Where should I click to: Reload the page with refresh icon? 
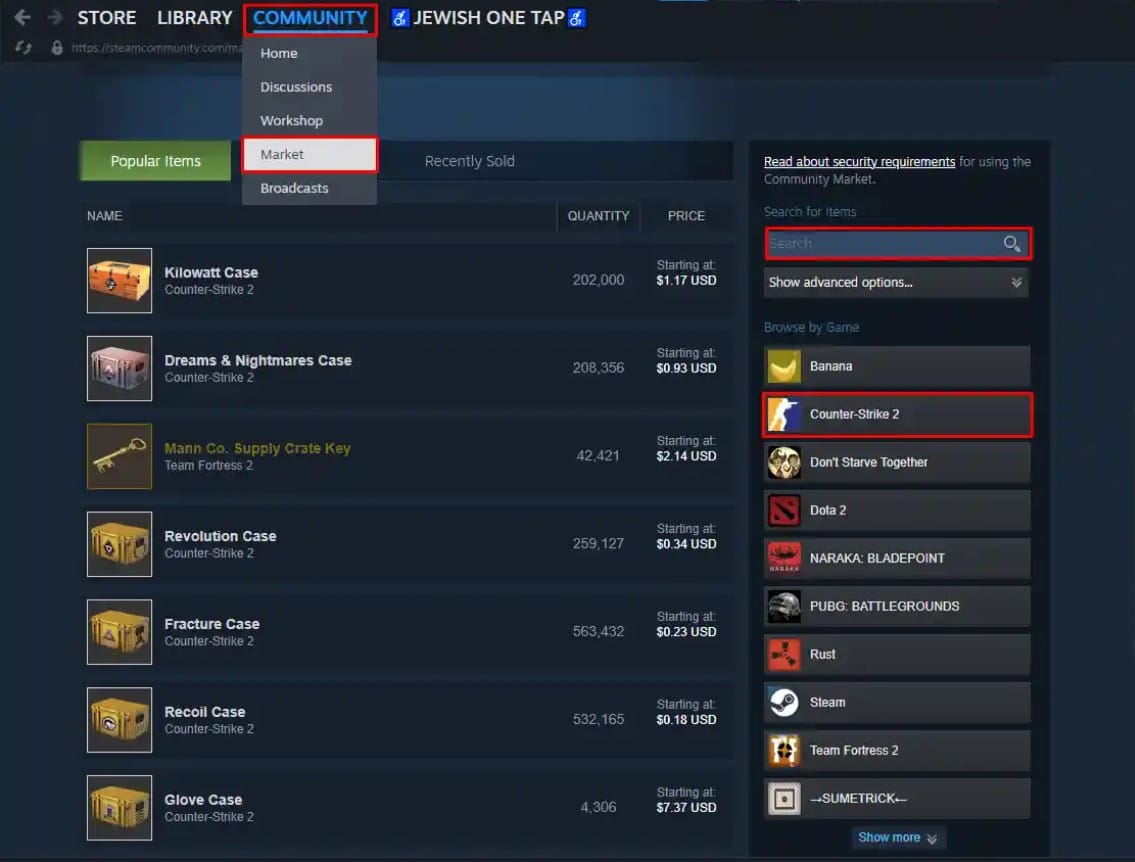(x=23, y=48)
